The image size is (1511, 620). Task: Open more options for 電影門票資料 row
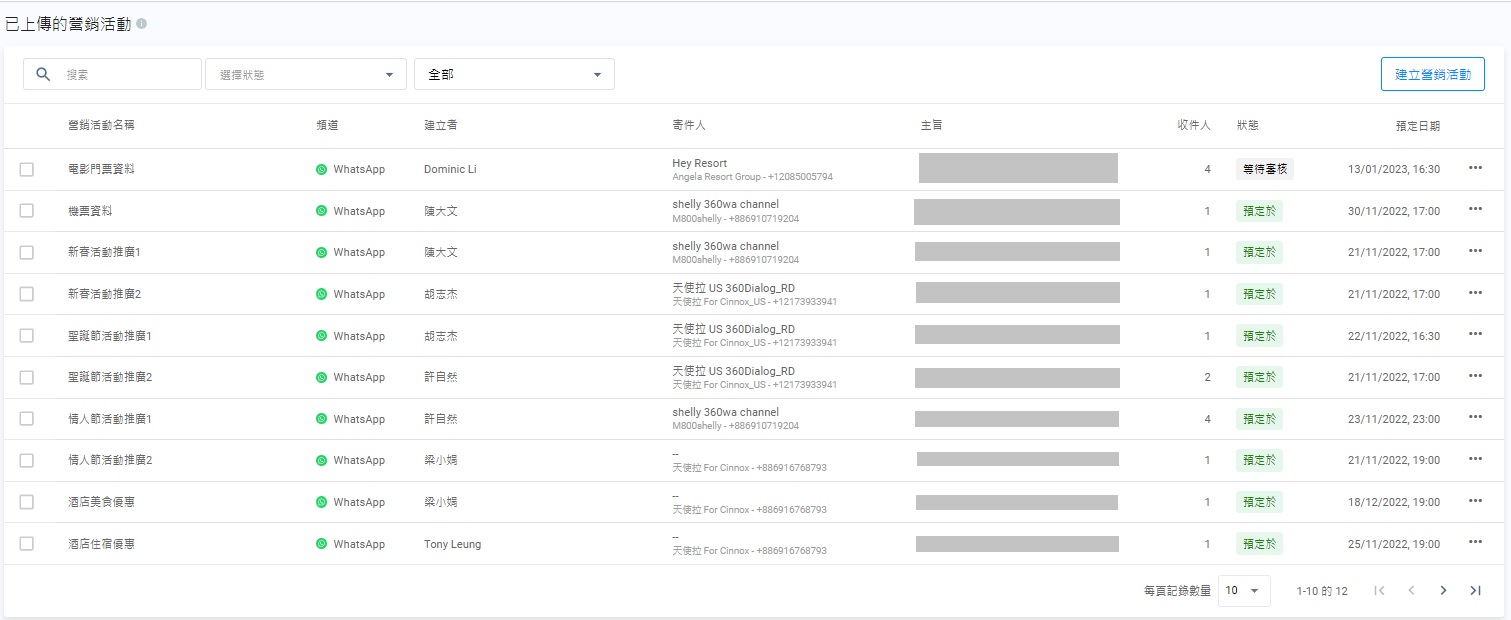pyautogui.click(x=1474, y=168)
